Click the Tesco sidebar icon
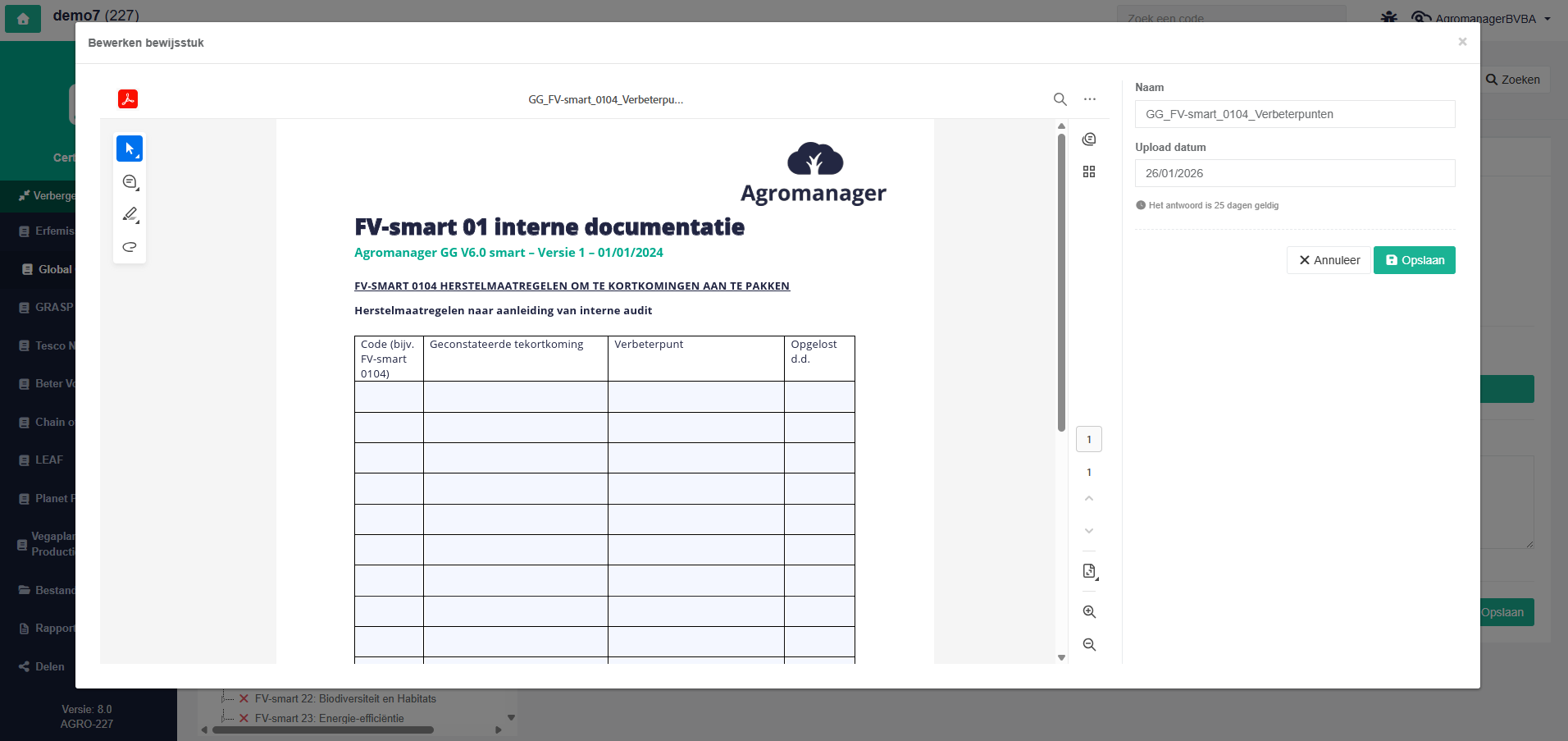This screenshot has height=741, width=1568. click(24, 345)
